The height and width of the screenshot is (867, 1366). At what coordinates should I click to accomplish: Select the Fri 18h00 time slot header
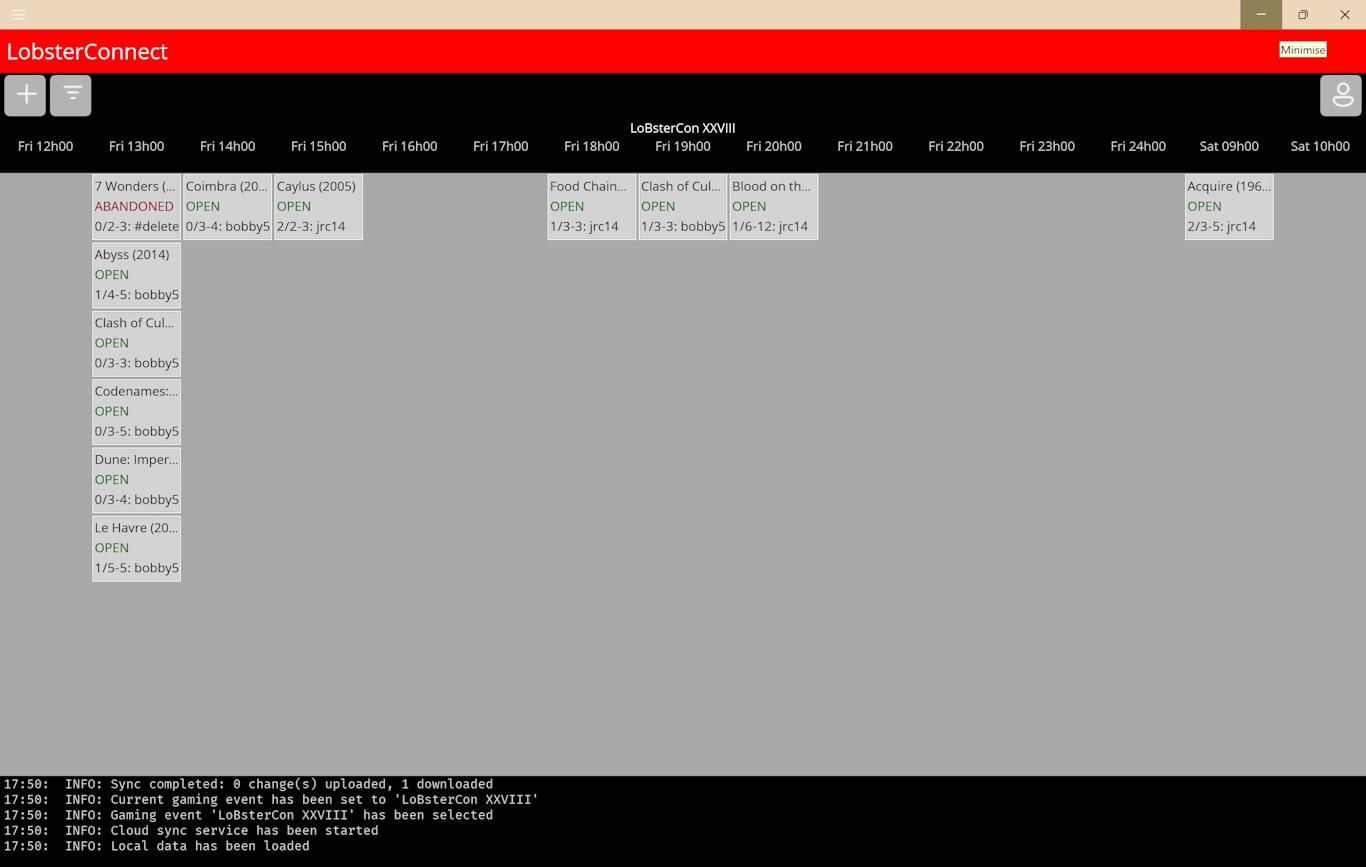pyautogui.click(x=591, y=146)
